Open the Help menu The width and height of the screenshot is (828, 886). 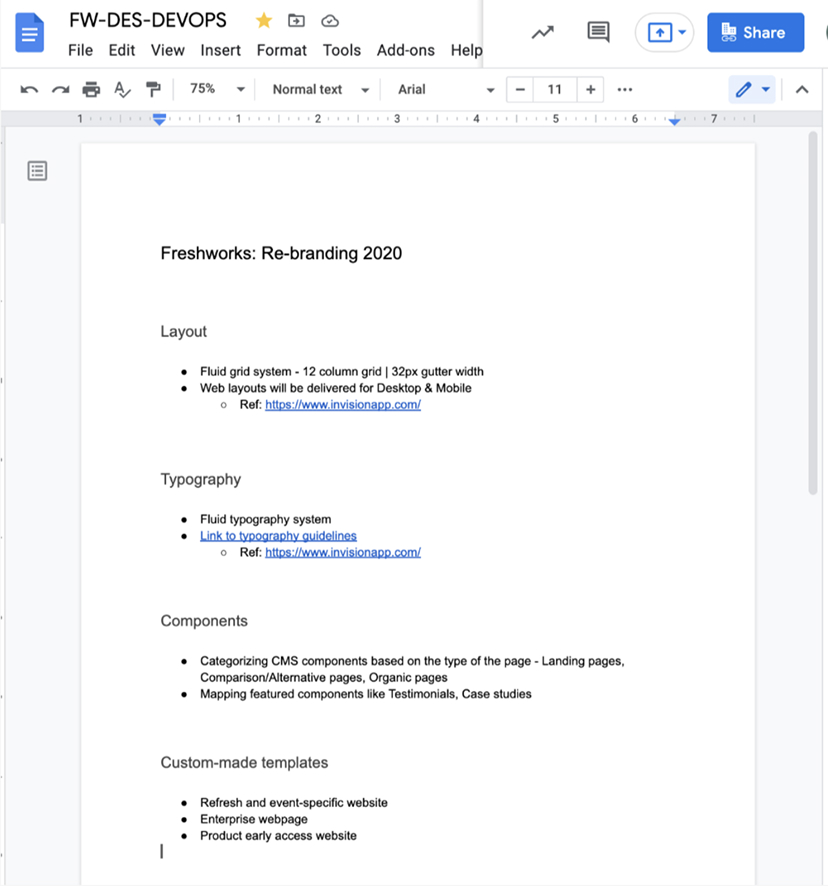(x=466, y=50)
